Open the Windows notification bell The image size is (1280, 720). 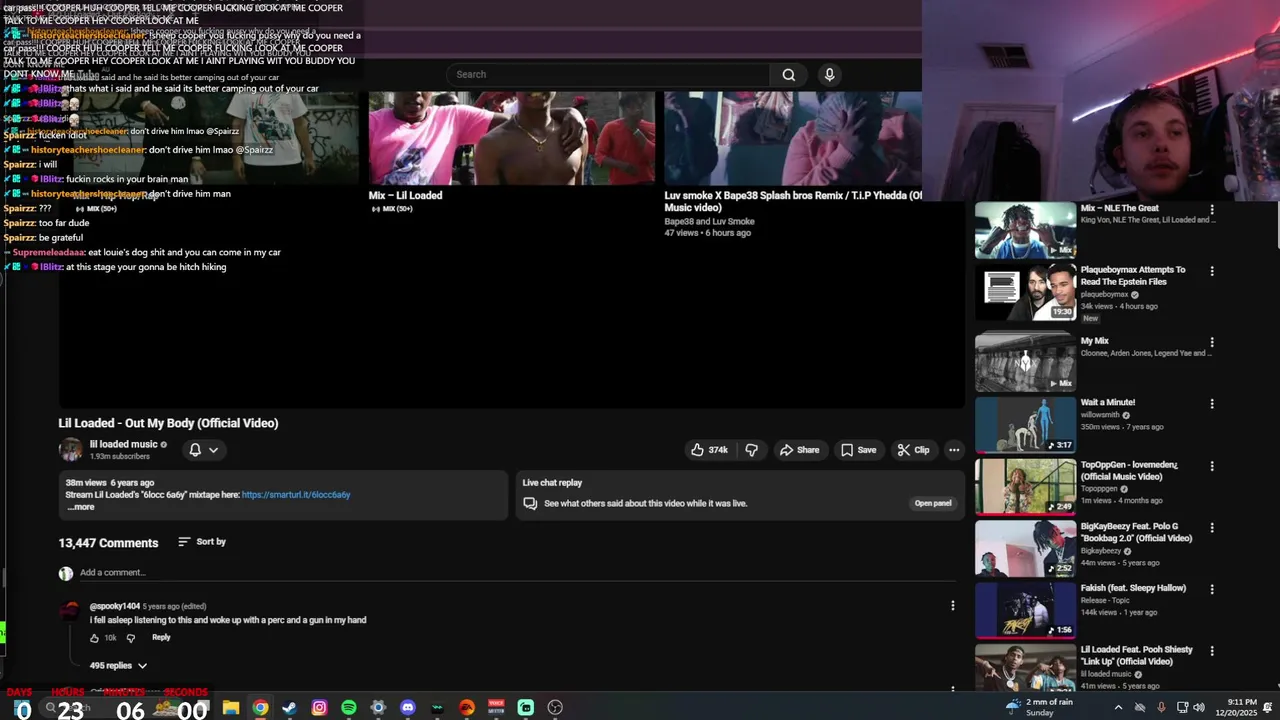pos(1268,708)
